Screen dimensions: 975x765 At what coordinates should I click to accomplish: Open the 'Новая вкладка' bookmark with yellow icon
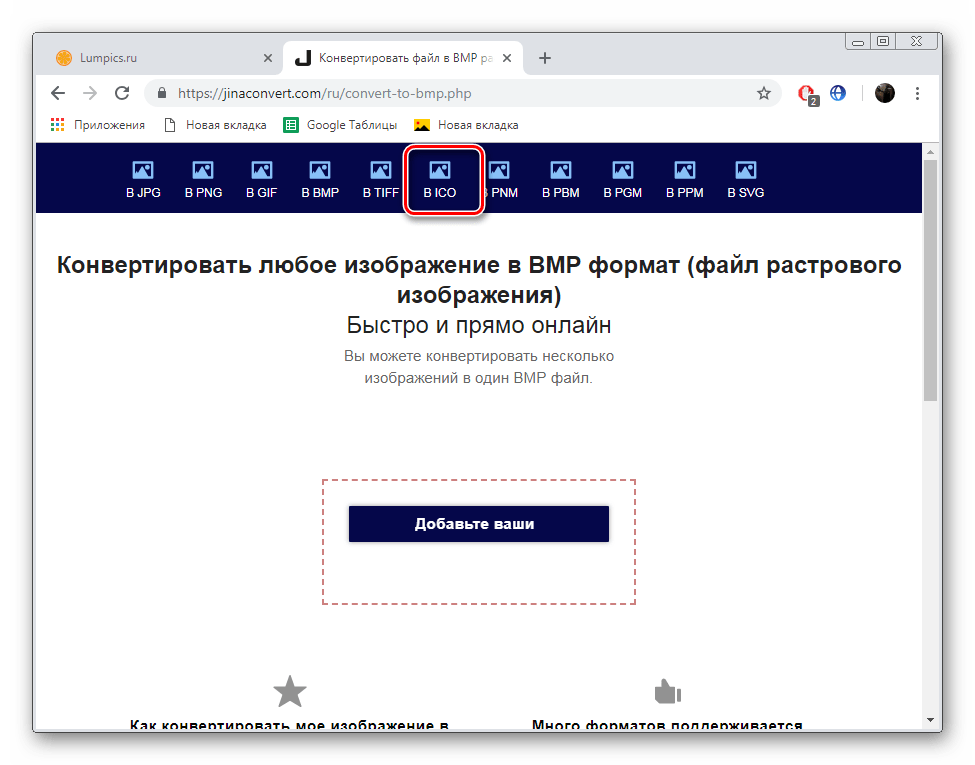(466, 125)
